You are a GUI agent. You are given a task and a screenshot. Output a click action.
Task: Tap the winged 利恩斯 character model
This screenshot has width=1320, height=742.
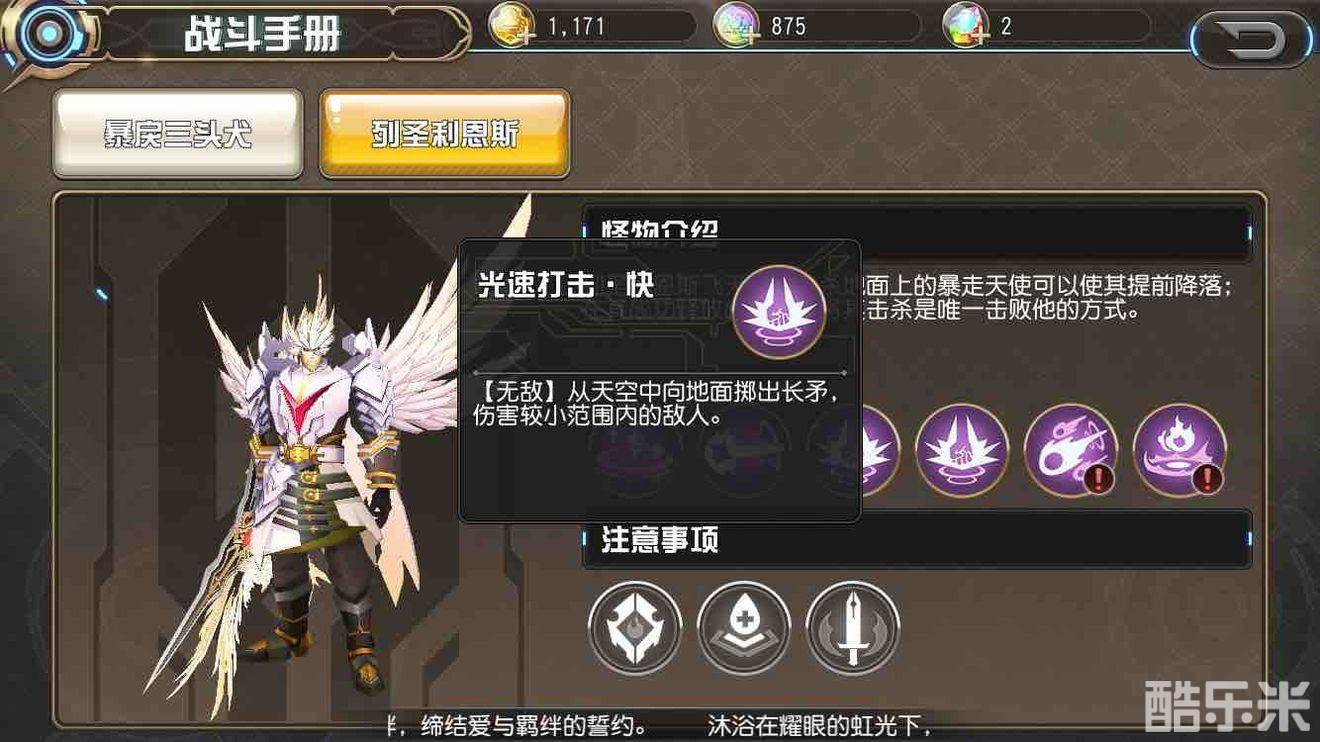click(x=320, y=470)
